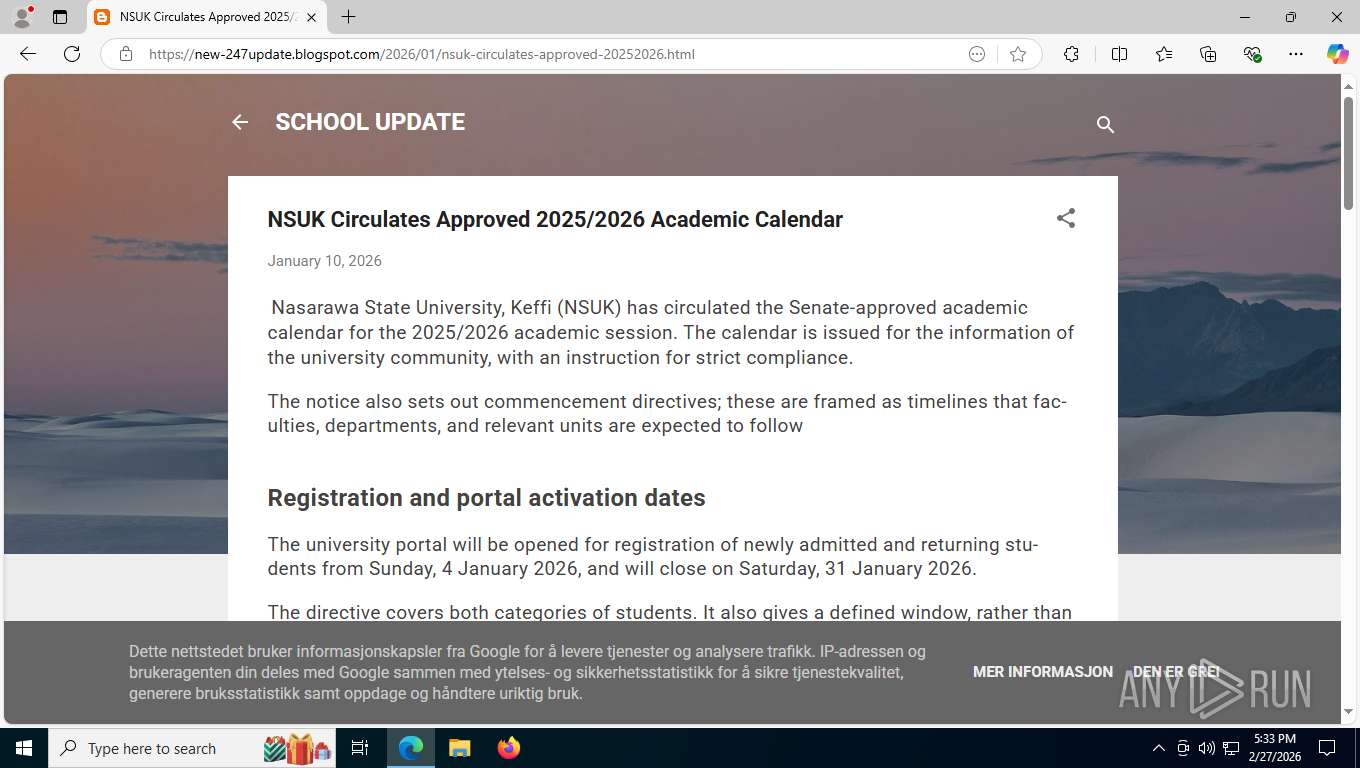Screen dimensions: 1360x768
Task: Open a new browser tab
Action: [x=348, y=17]
